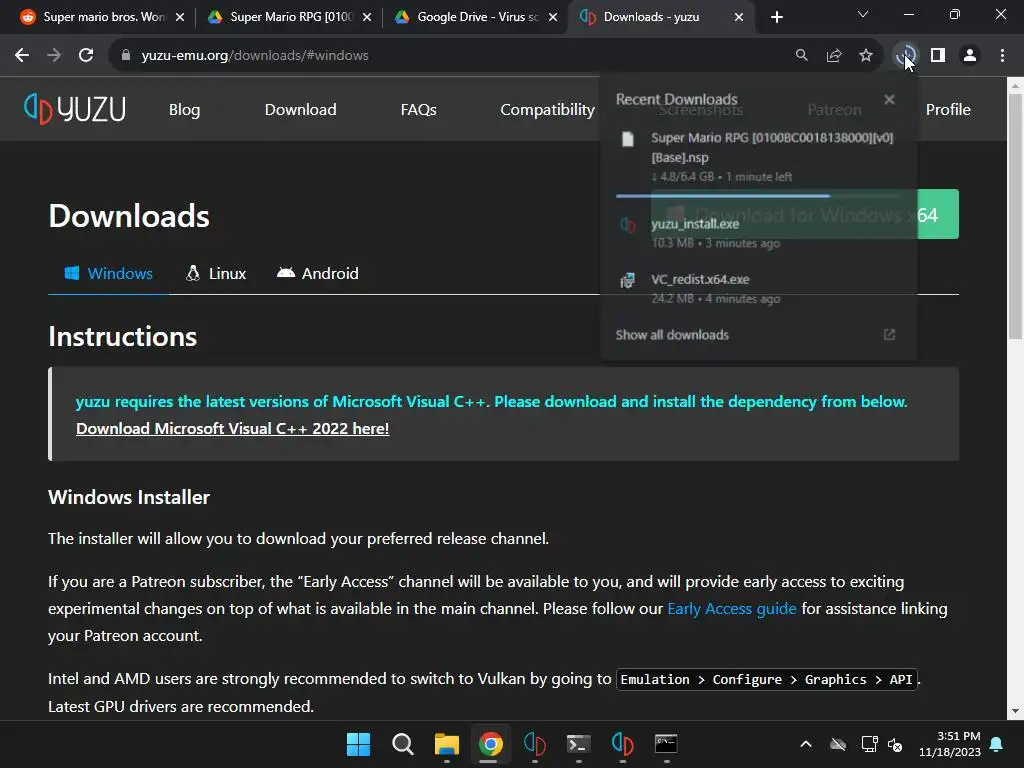Open taskbar Search

coord(402,744)
